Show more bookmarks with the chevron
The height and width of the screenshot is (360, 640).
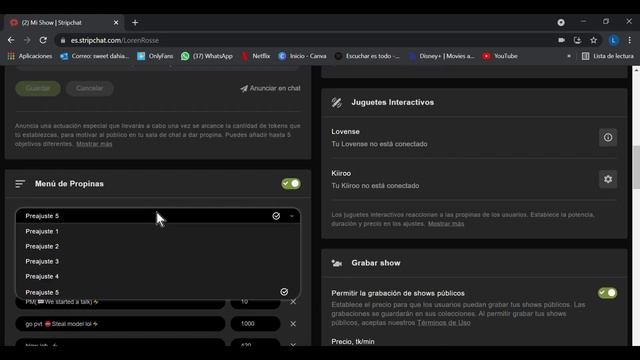(x=569, y=56)
